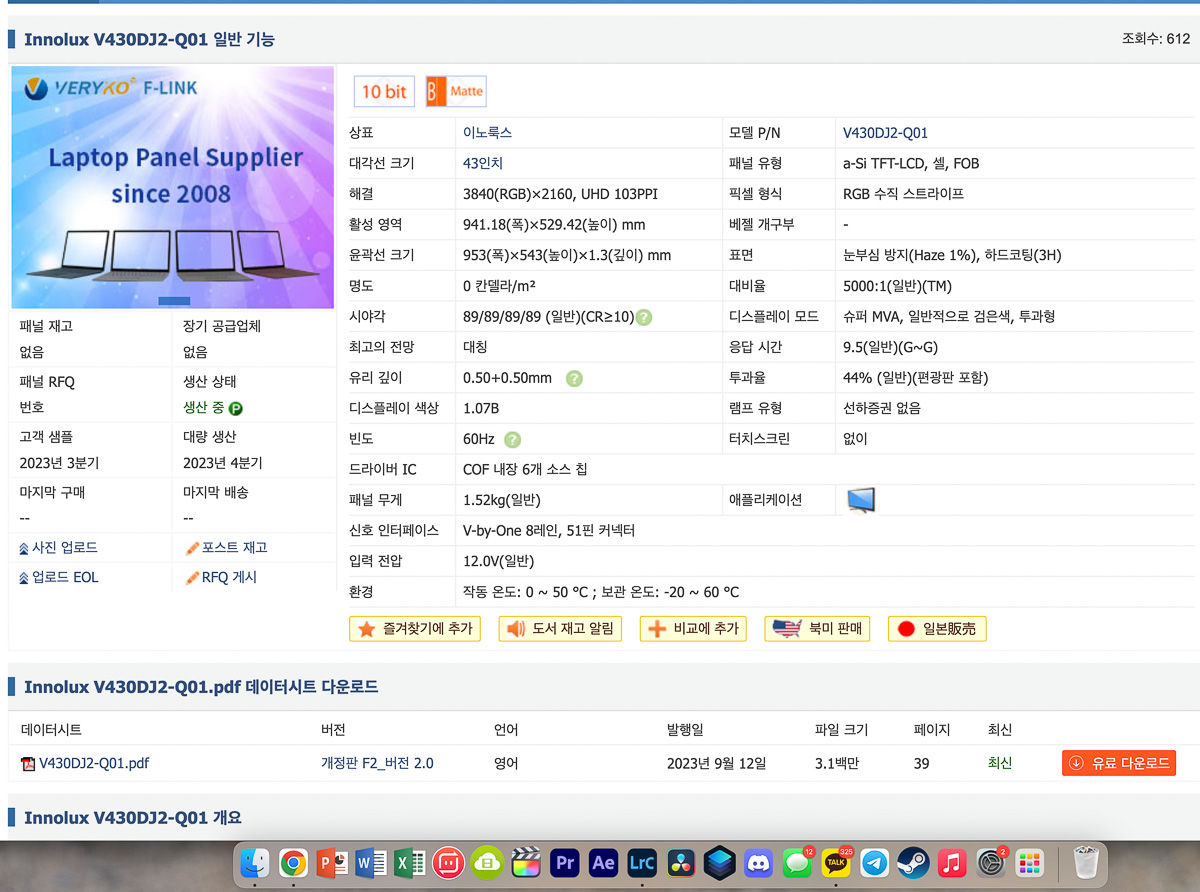The width and height of the screenshot is (1200, 892).
Task: Launch Microsoft Word from the dock
Action: pyautogui.click(x=370, y=861)
